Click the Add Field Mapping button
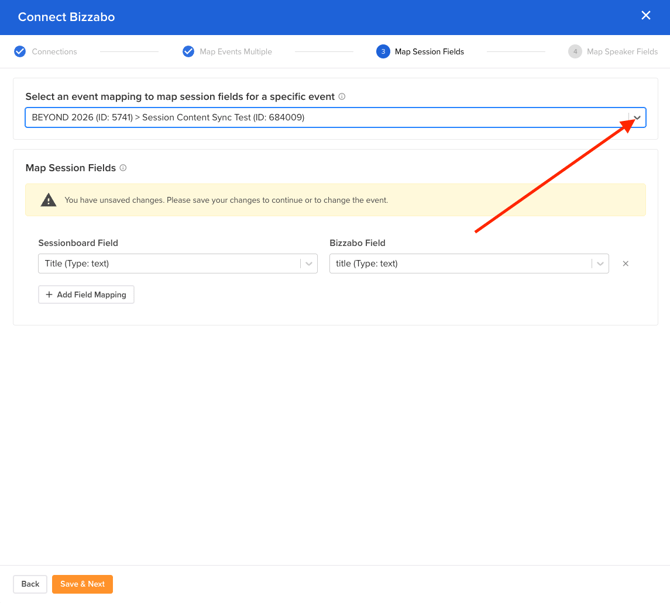 [86, 295]
